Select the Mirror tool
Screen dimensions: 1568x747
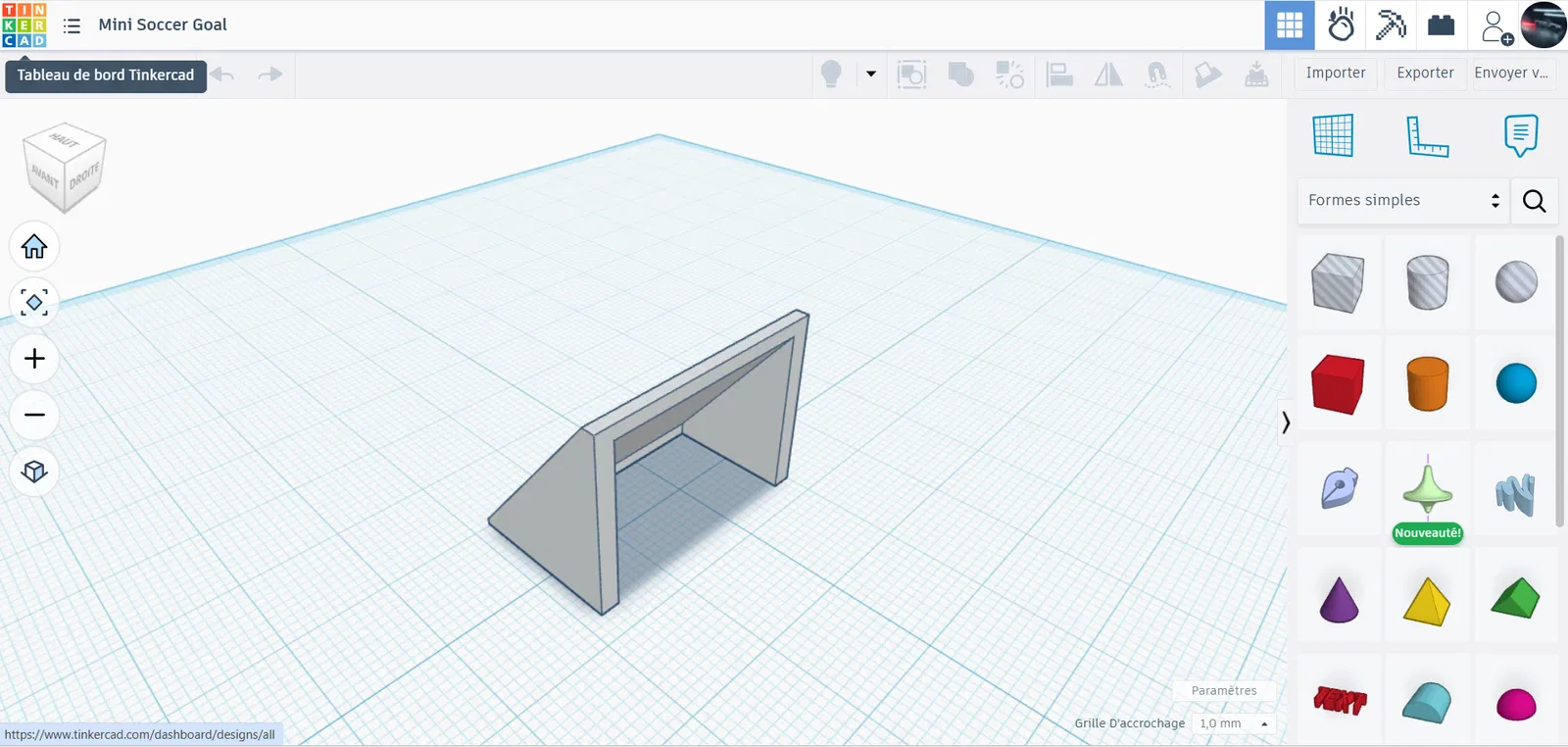pos(1108,75)
